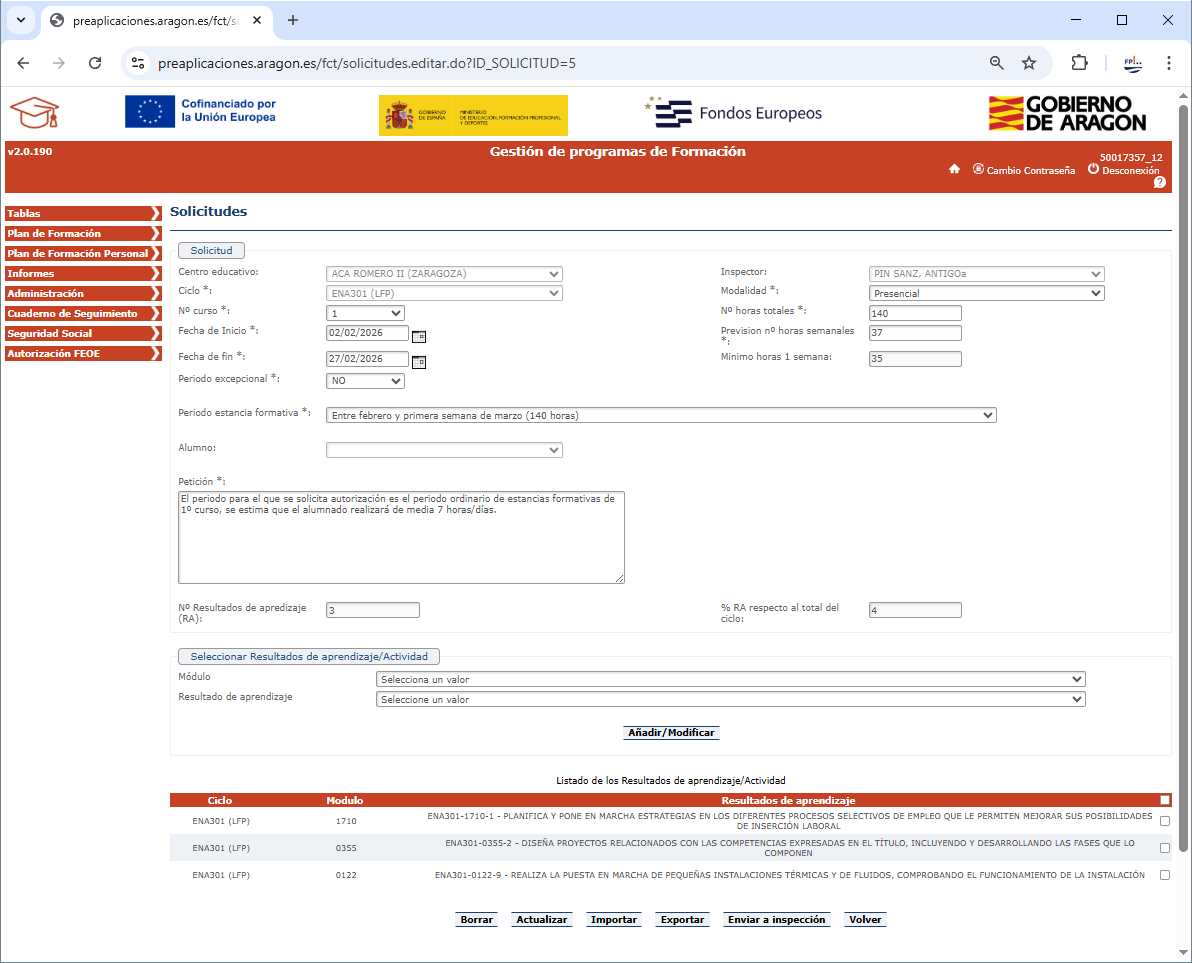This screenshot has width=1192, height=963.
Task: Expand the Periodo estancia formativa dropdown
Action: 661,416
